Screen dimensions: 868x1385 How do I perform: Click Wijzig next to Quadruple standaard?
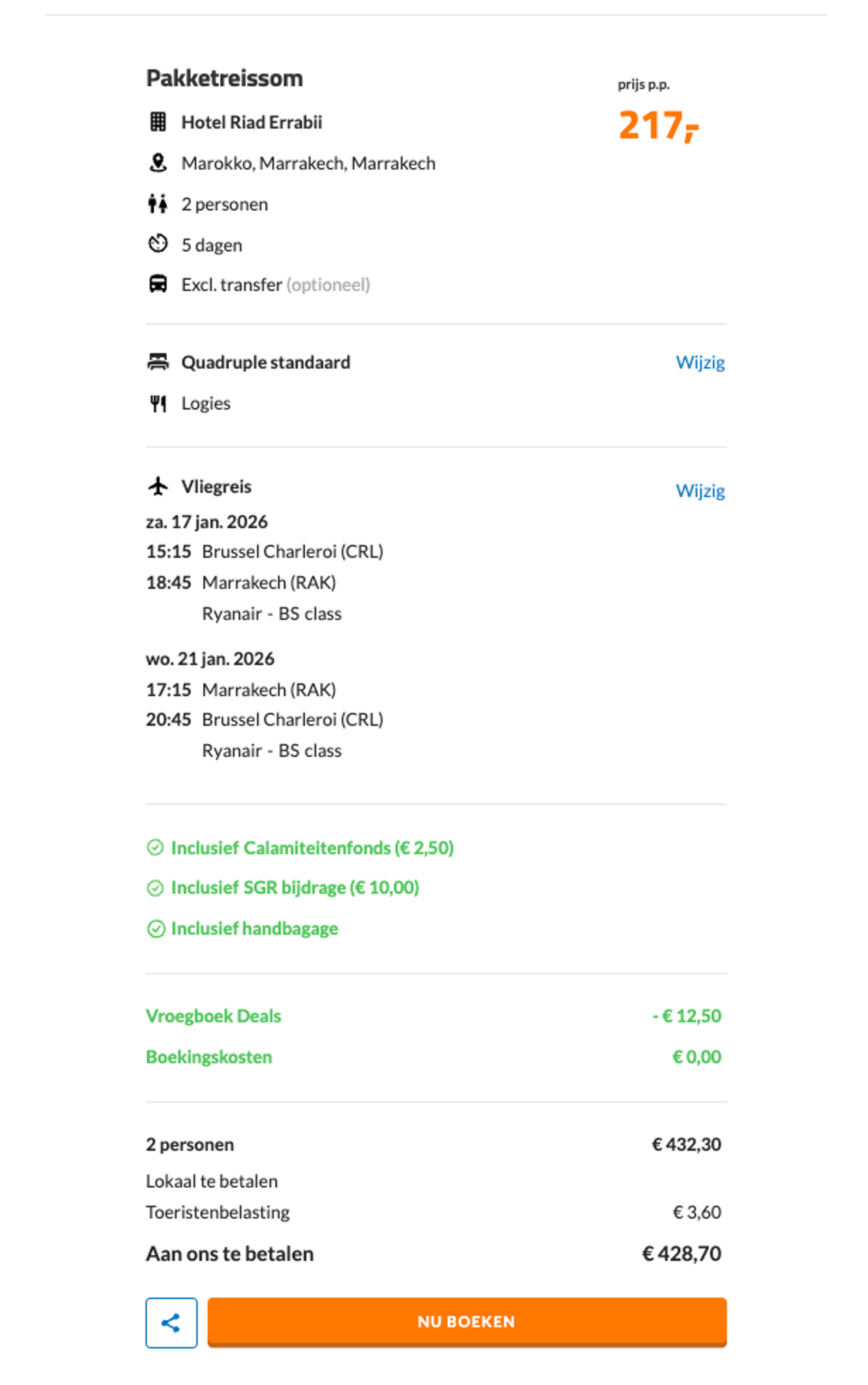click(x=700, y=362)
